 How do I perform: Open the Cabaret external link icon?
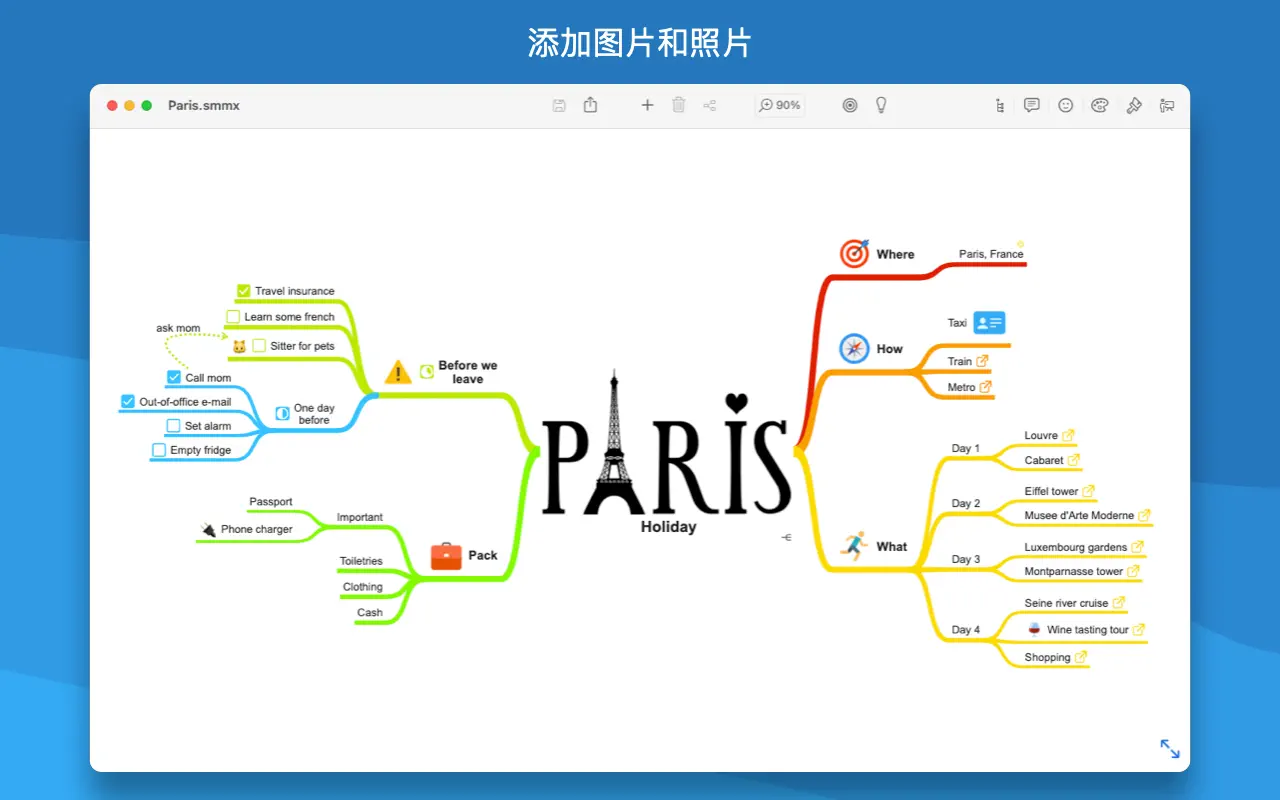point(1074,460)
